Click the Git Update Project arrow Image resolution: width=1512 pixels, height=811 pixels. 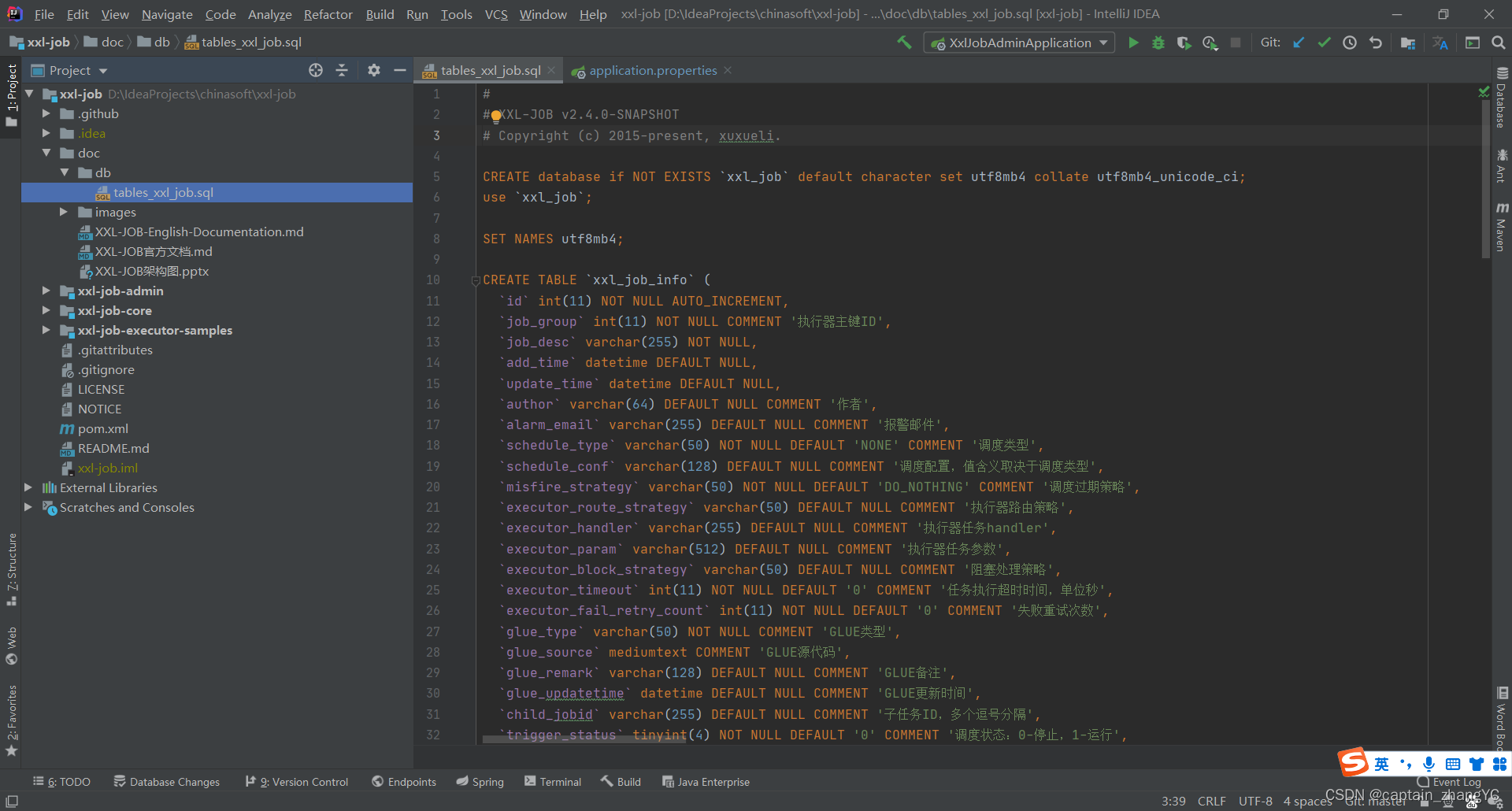pos(1299,43)
